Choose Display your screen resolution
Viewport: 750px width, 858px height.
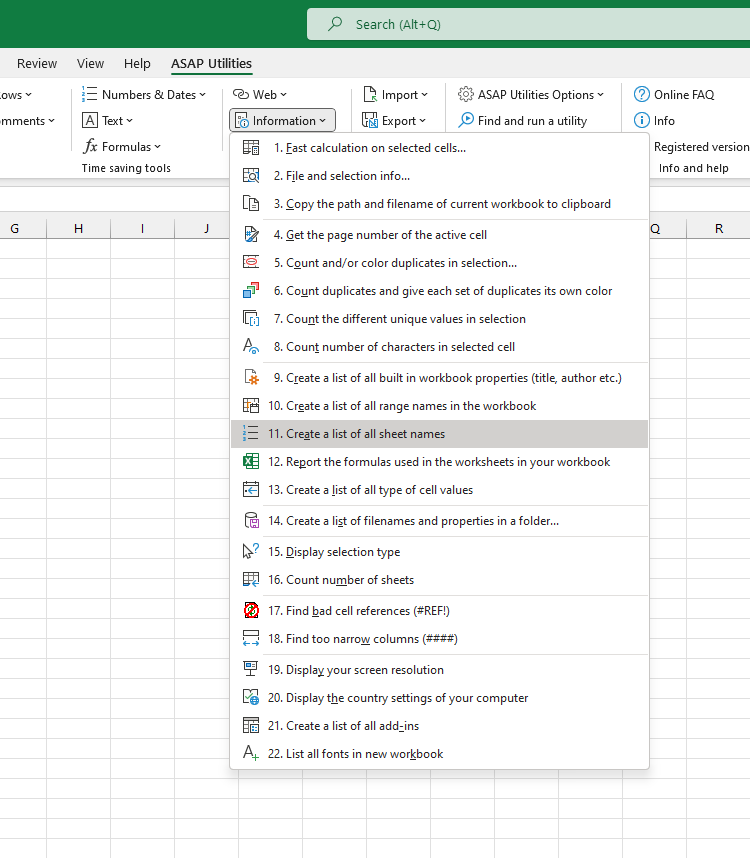(x=439, y=670)
